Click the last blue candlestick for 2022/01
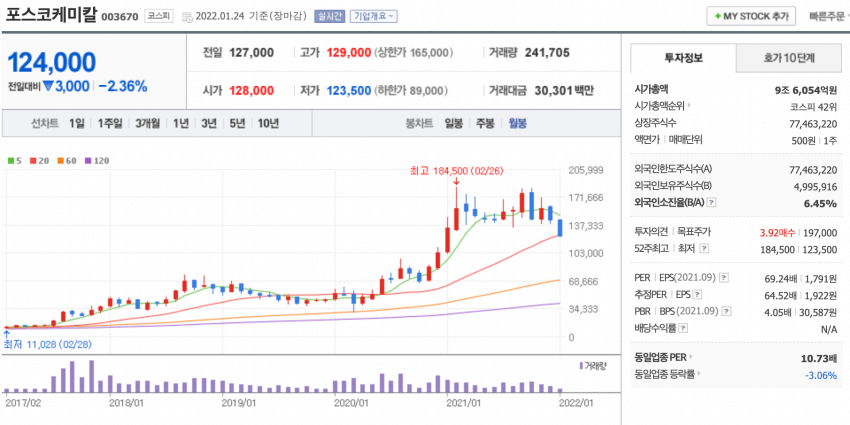 tap(560, 228)
